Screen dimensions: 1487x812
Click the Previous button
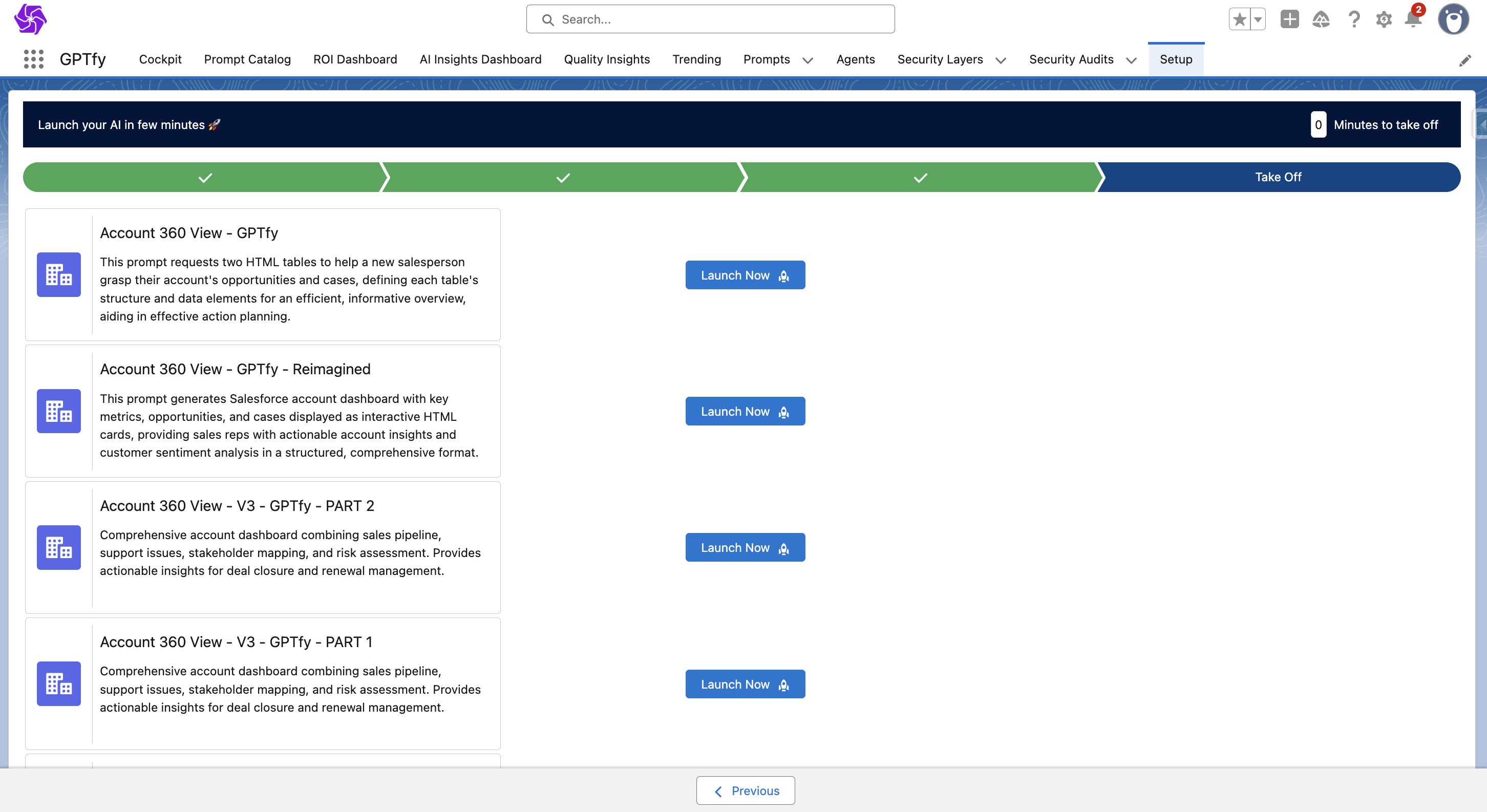(745, 790)
